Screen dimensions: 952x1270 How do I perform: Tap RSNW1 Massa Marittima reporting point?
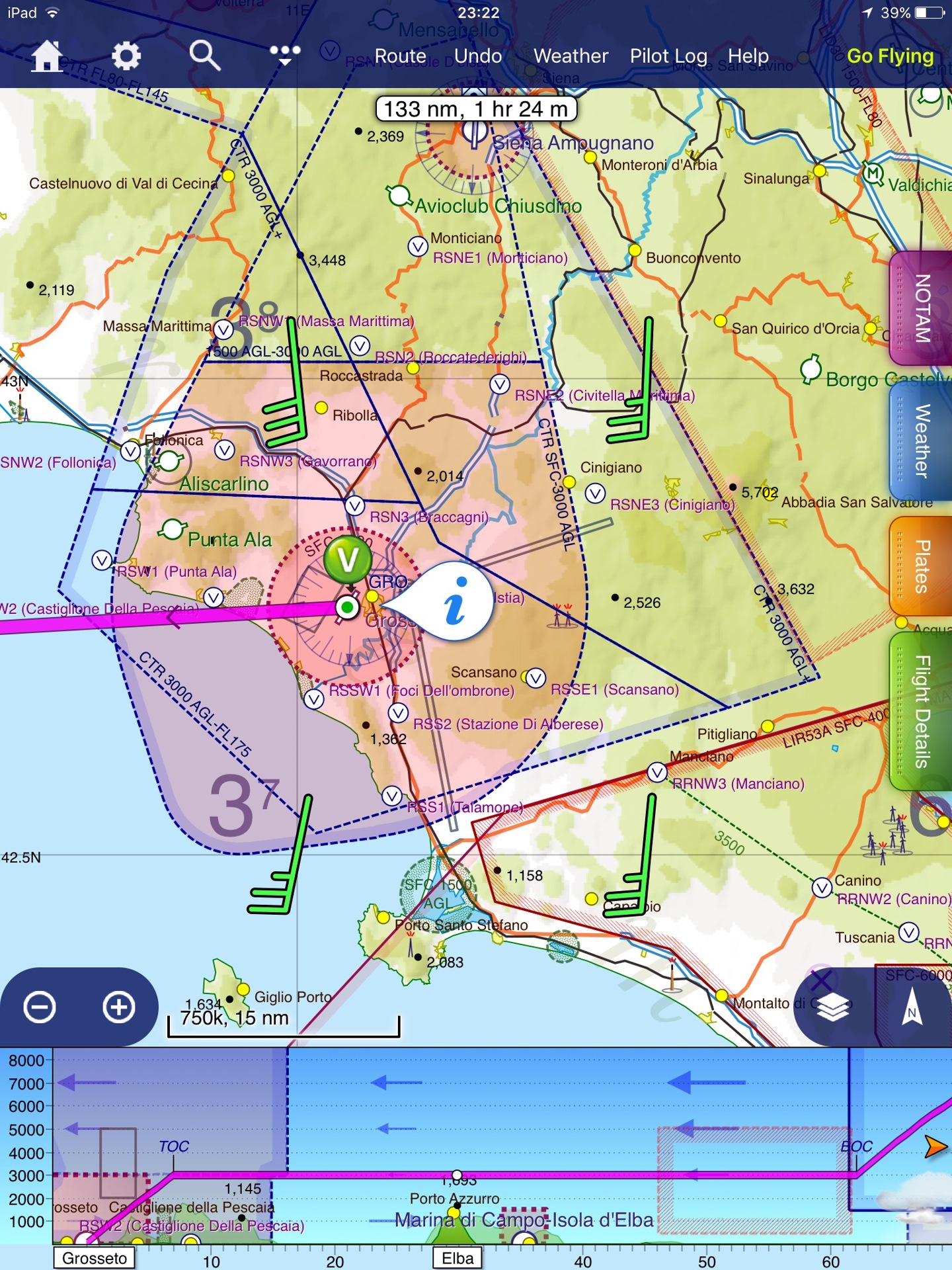(223, 329)
